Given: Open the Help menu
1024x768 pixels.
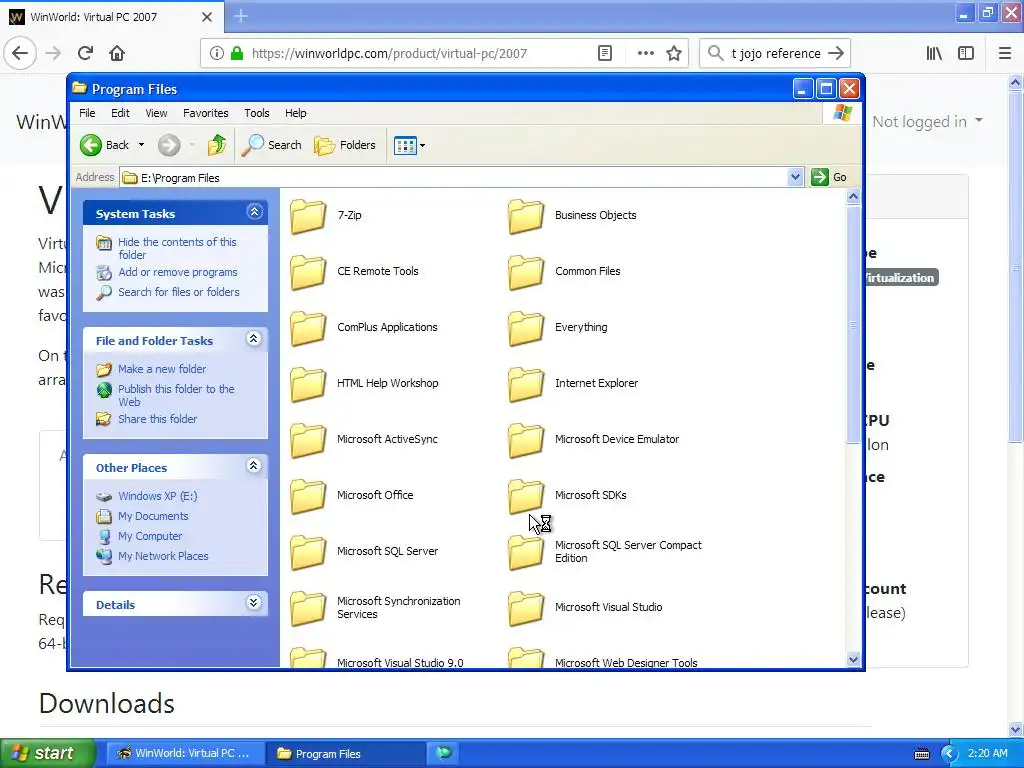Looking at the screenshot, I should tap(295, 113).
